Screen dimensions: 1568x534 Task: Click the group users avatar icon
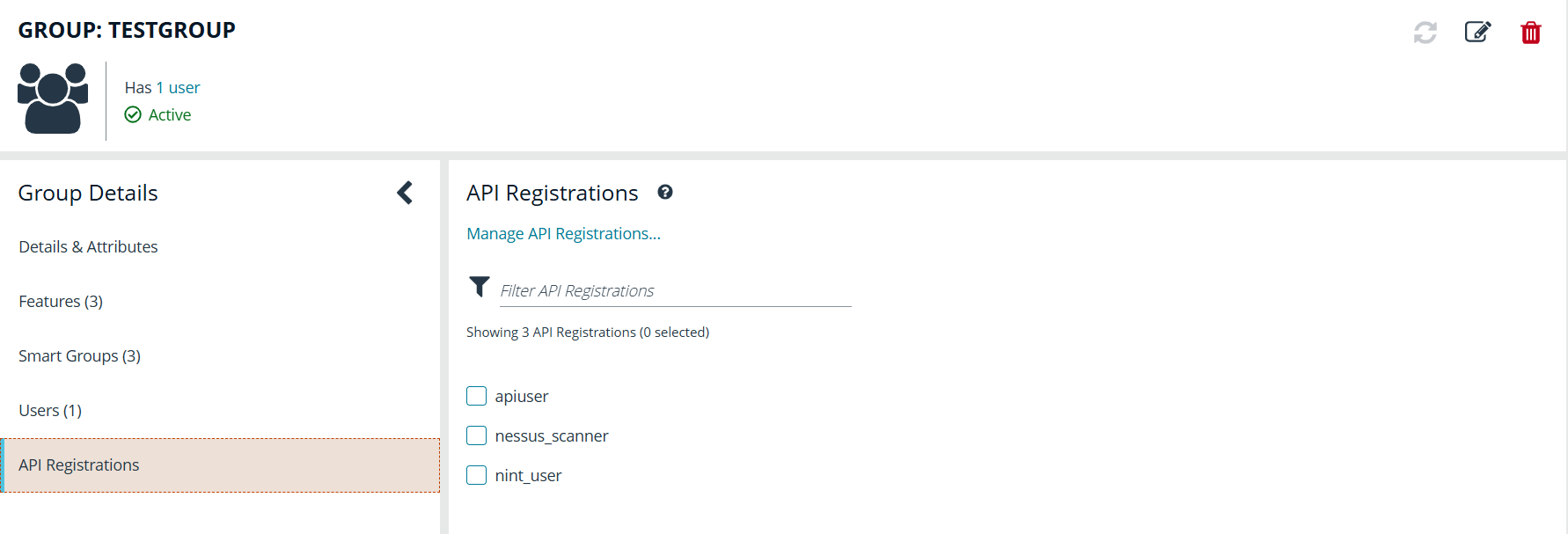pyautogui.click(x=53, y=98)
